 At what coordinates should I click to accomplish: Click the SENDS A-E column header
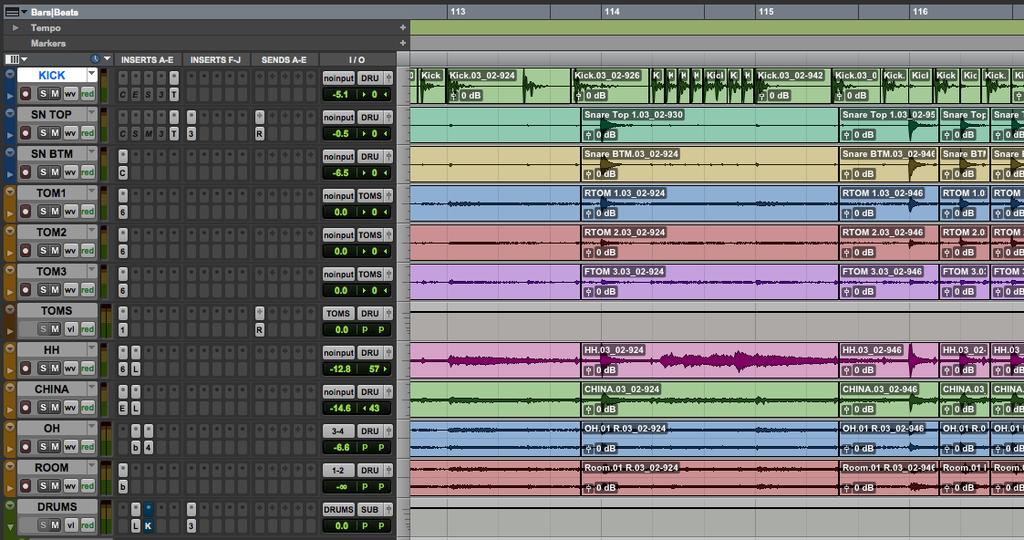tap(284, 59)
